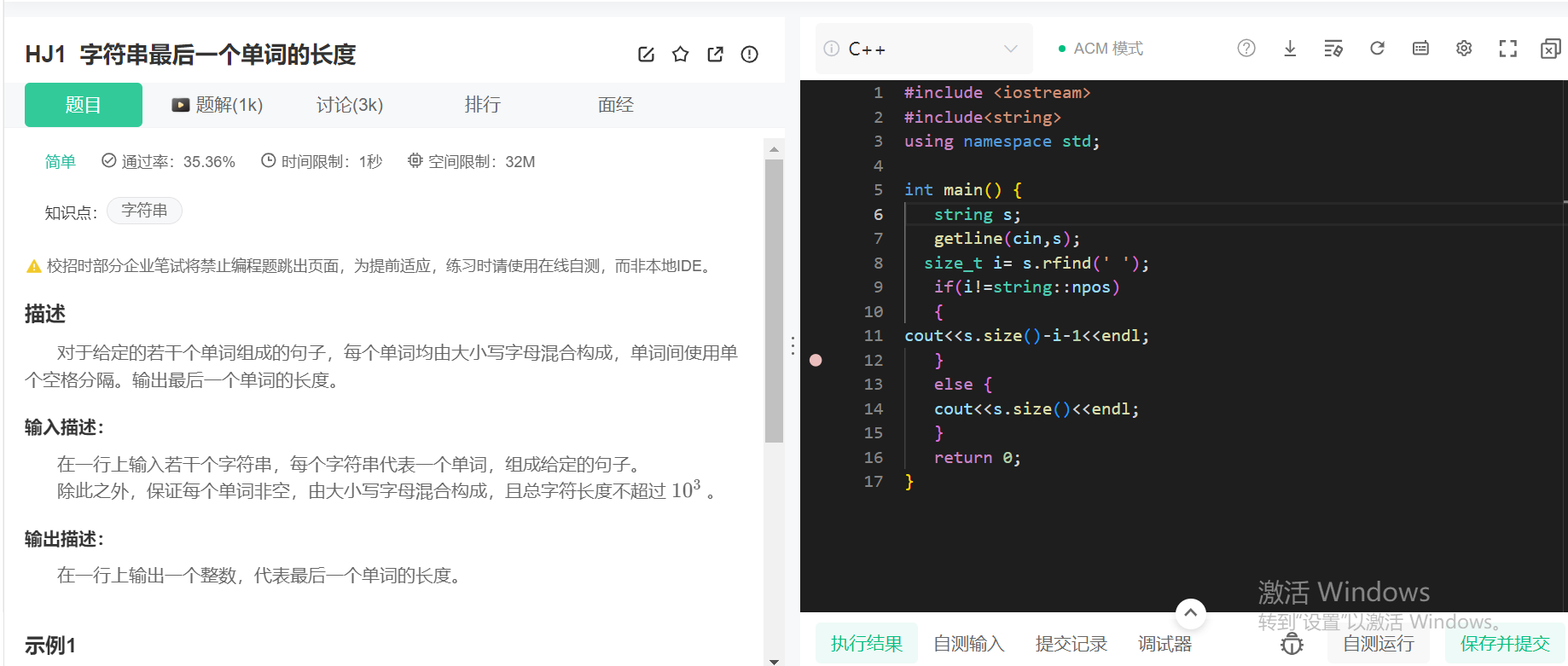
Task: Click the 保存并提交 button
Action: click(1505, 644)
